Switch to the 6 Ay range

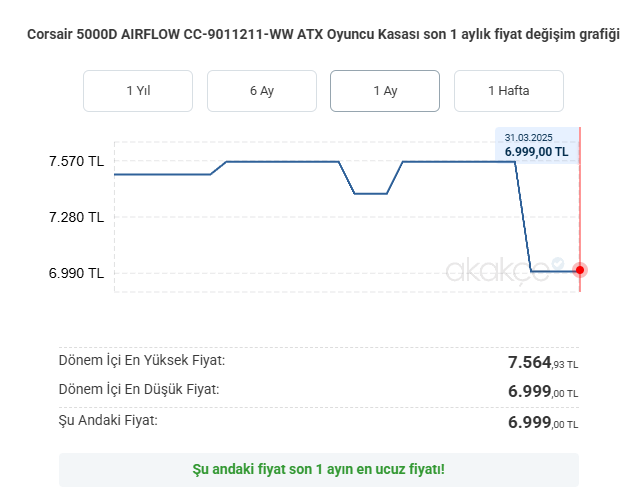262,91
